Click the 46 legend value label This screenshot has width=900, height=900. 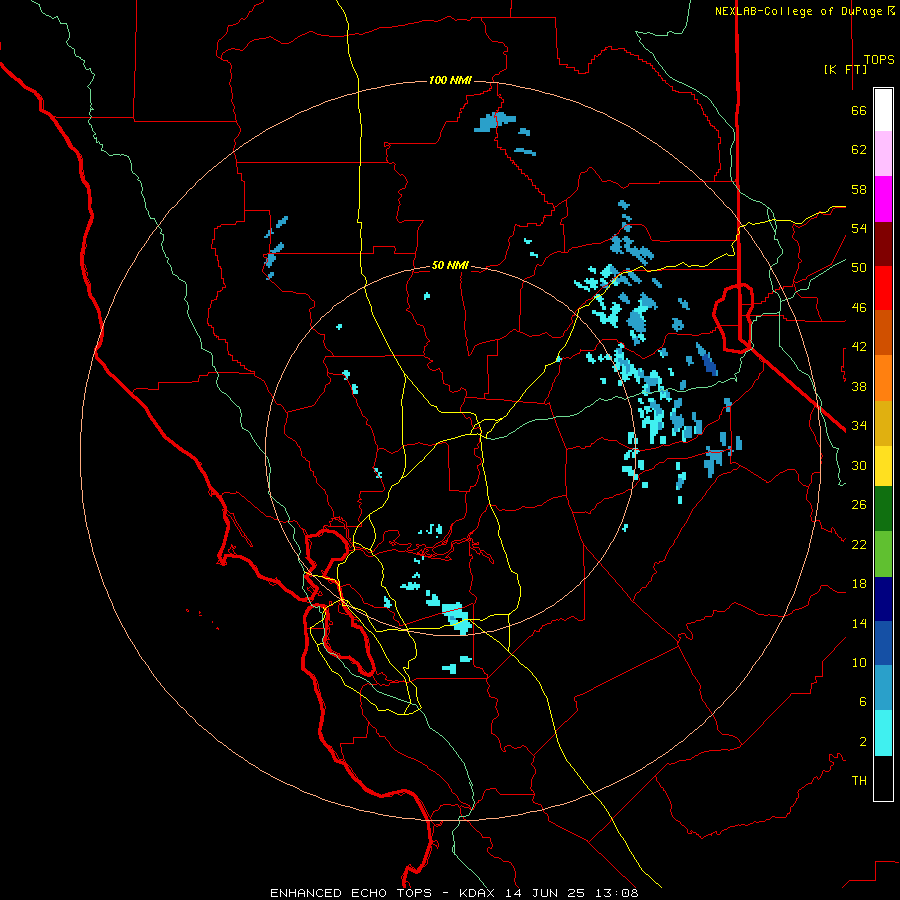(859, 307)
